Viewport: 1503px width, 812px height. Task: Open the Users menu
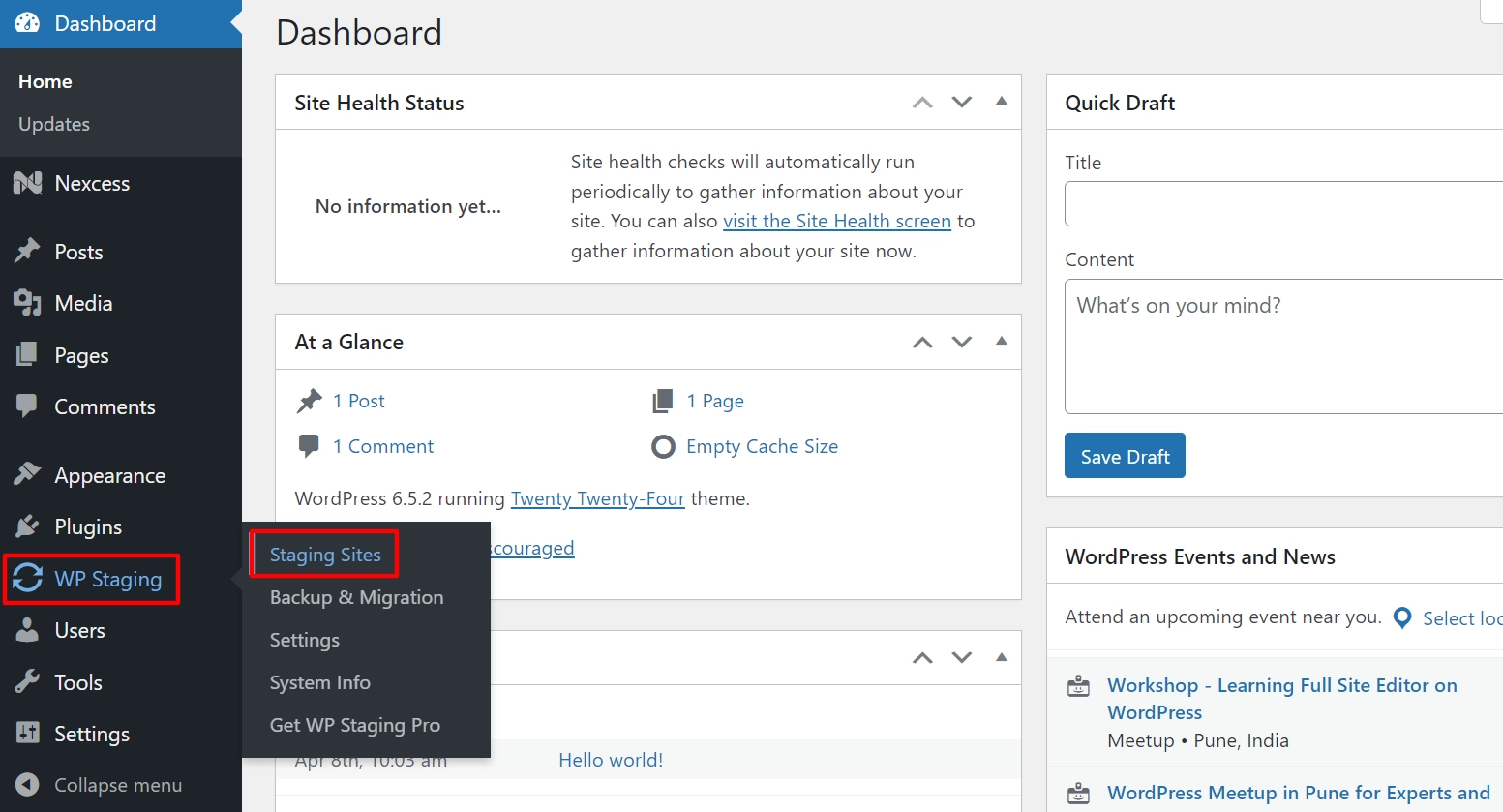tap(79, 630)
